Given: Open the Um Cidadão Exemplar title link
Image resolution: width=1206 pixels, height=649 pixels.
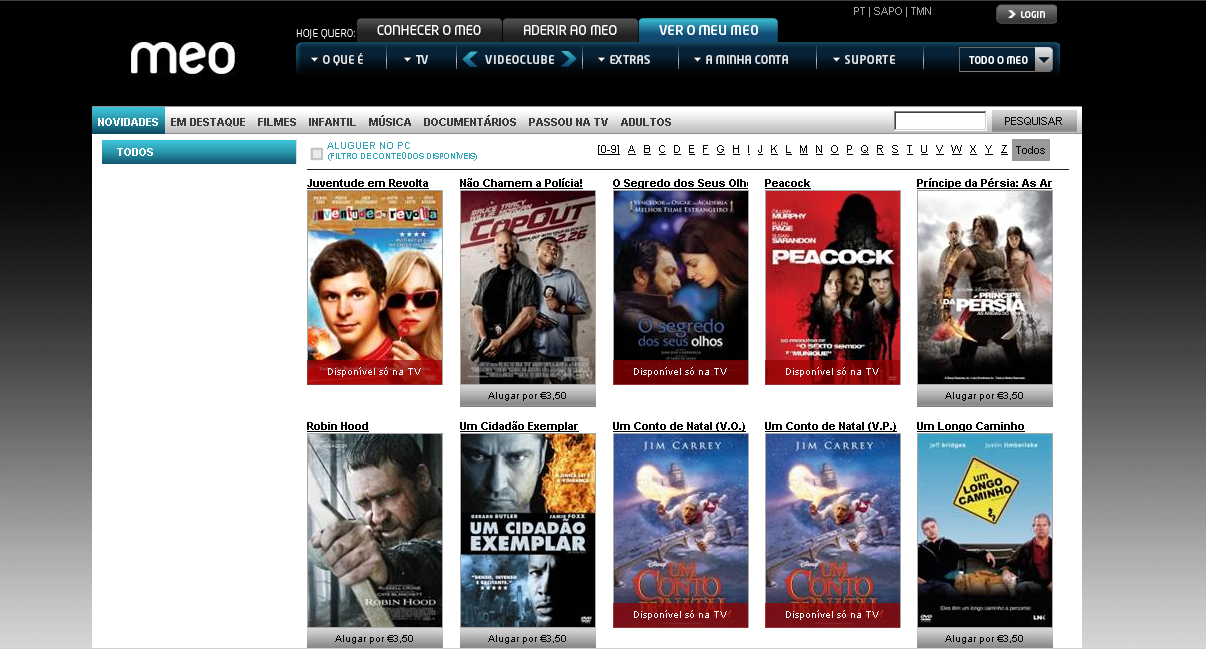Looking at the screenshot, I should pyautogui.click(x=518, y=426).
